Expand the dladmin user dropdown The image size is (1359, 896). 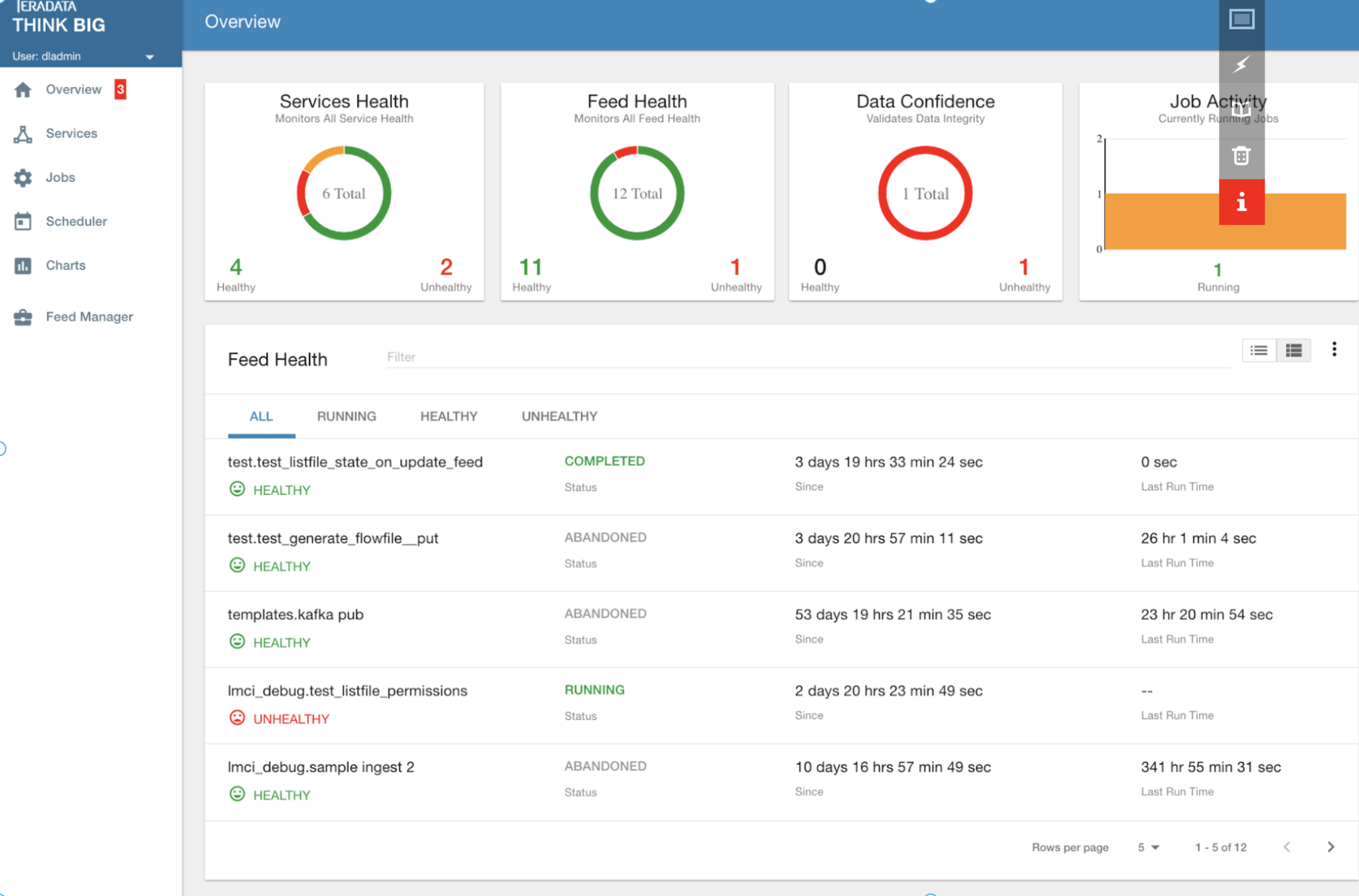click(150, 57)
